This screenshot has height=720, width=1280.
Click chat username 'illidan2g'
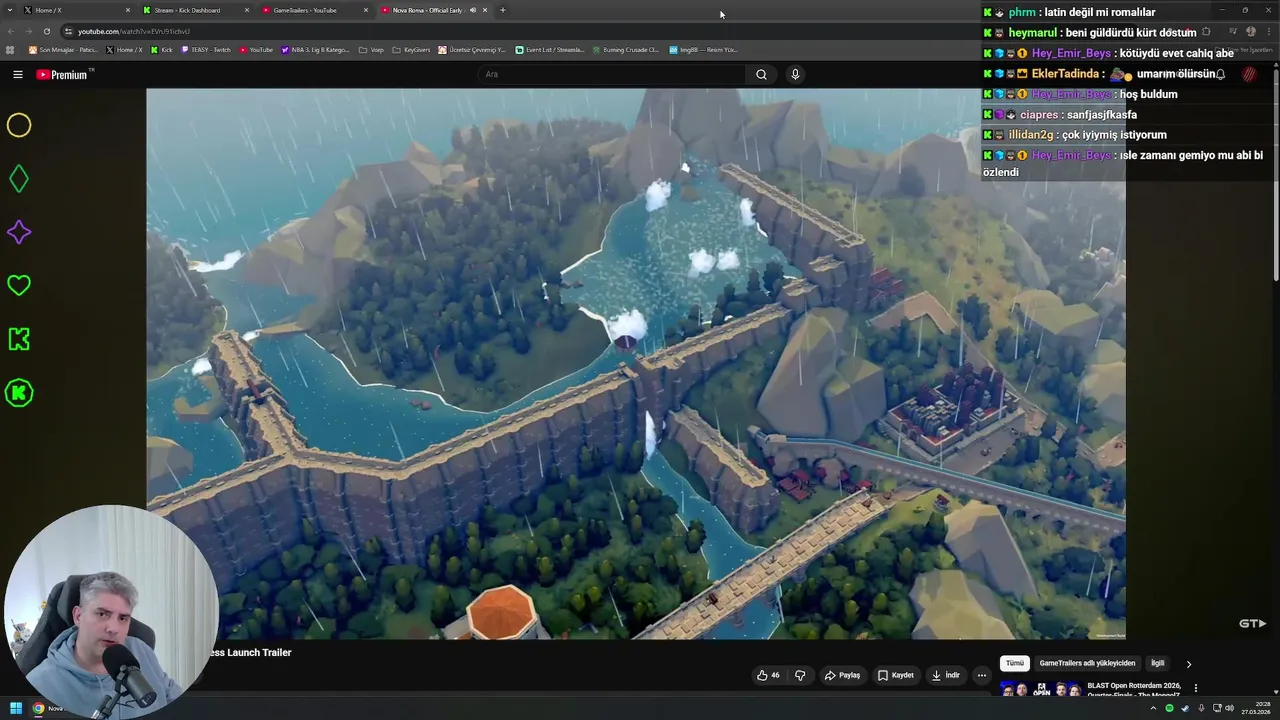(x=1031, y=135)
